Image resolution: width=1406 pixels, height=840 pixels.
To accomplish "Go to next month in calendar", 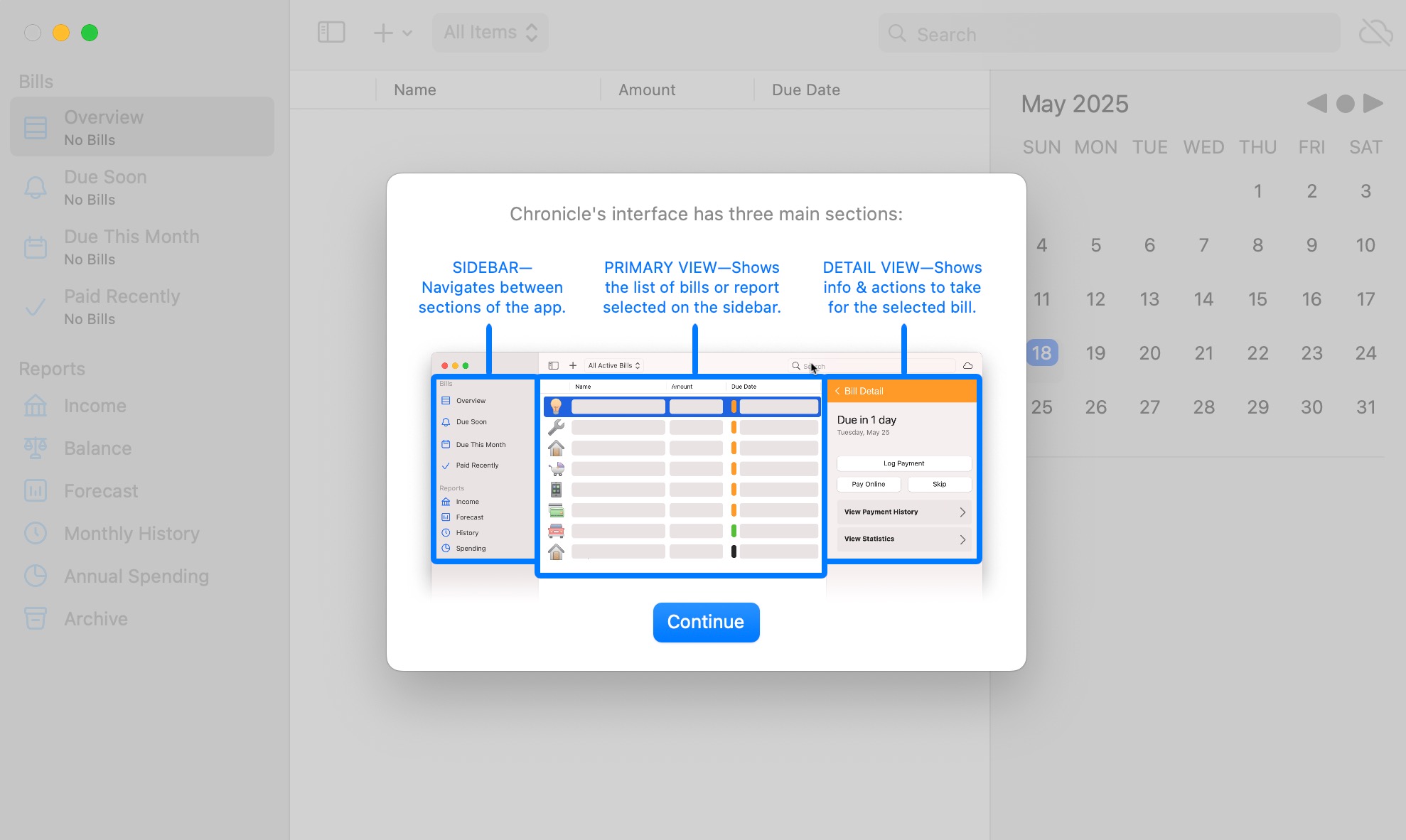I will point(1373,104).
